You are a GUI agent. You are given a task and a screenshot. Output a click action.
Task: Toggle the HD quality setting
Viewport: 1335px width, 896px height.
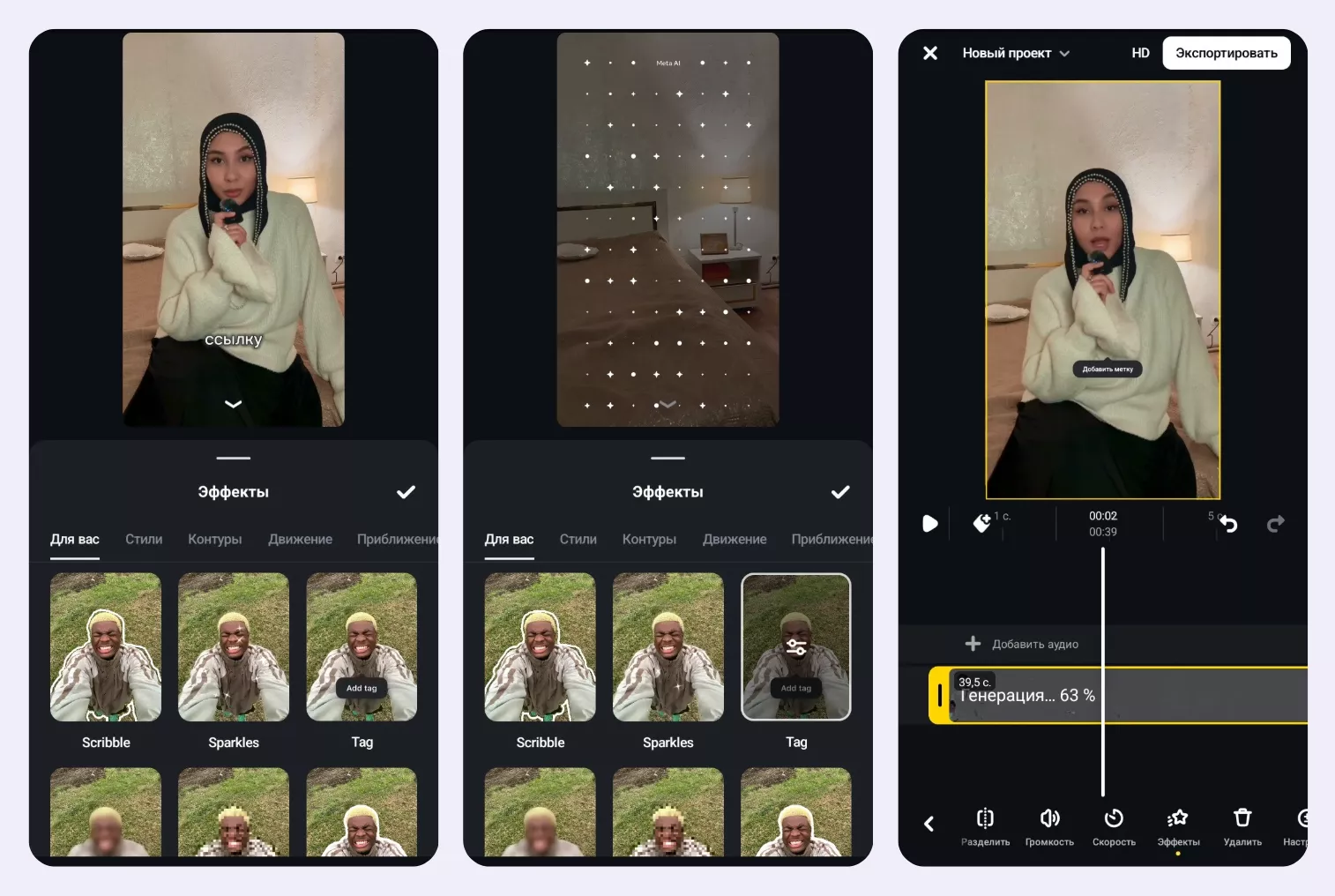tap(1140, 53)
